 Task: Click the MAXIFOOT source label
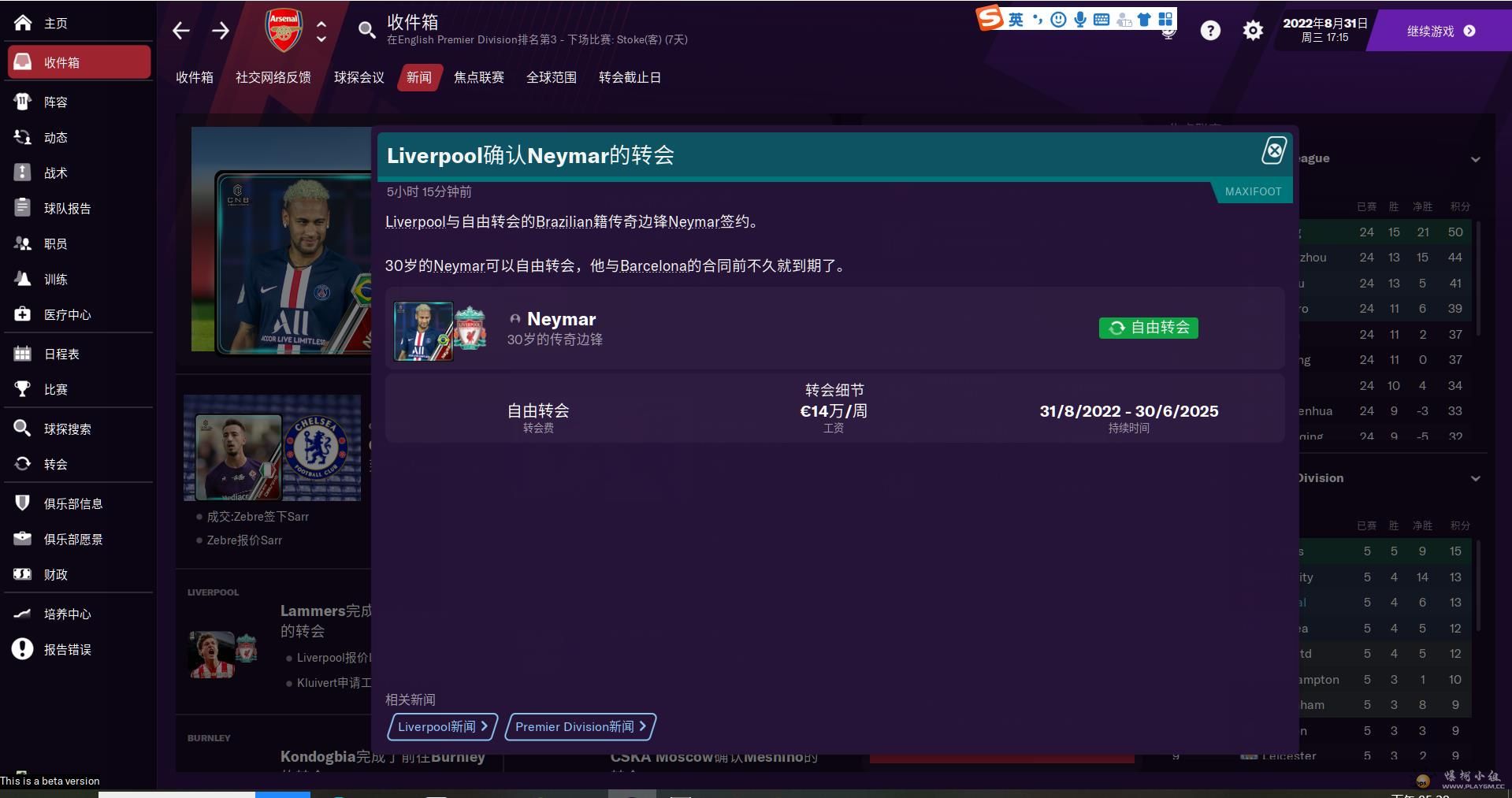[x=1253, y=191]
